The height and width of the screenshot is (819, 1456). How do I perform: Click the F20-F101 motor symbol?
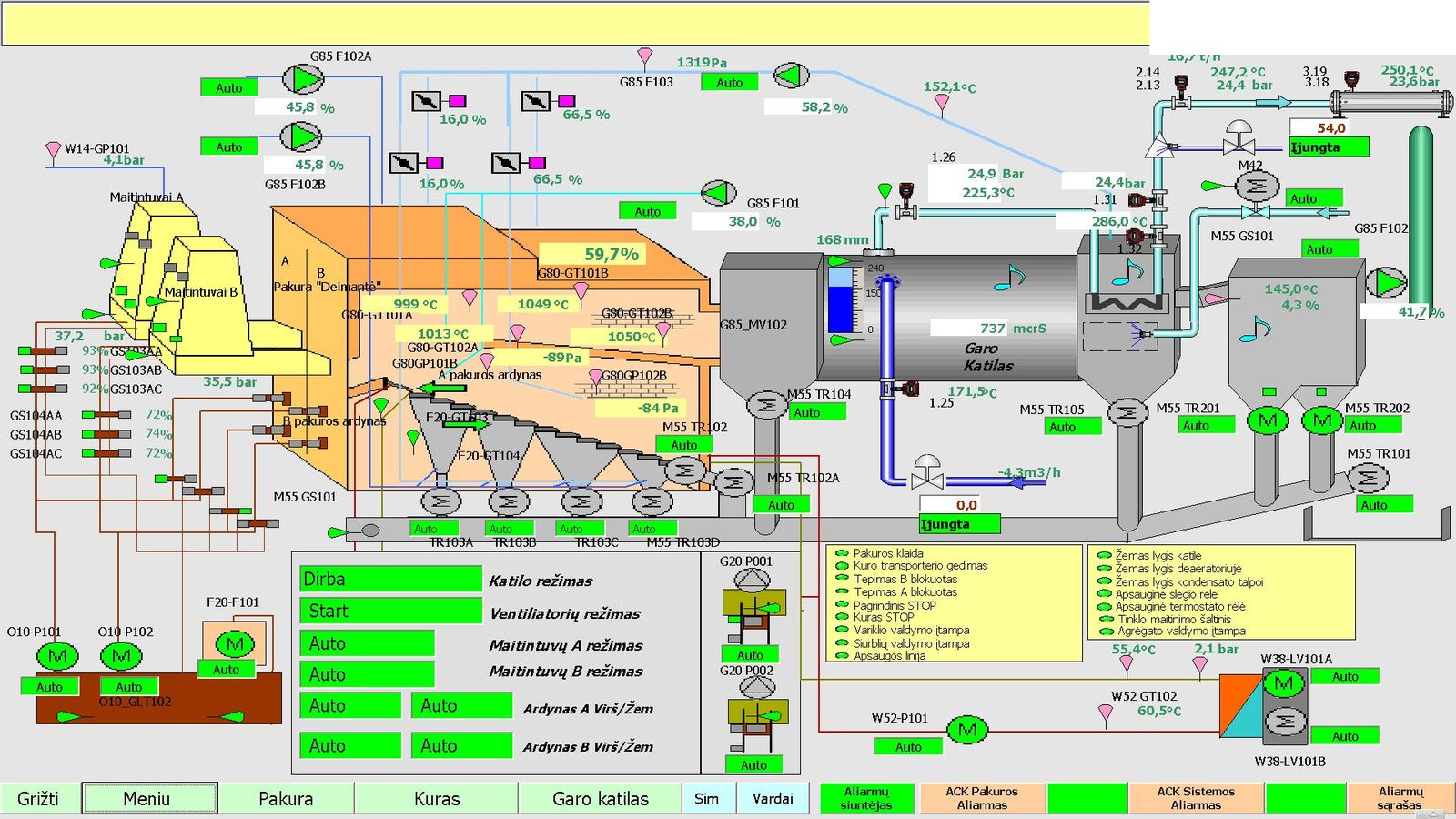click(x=235, y=644)
